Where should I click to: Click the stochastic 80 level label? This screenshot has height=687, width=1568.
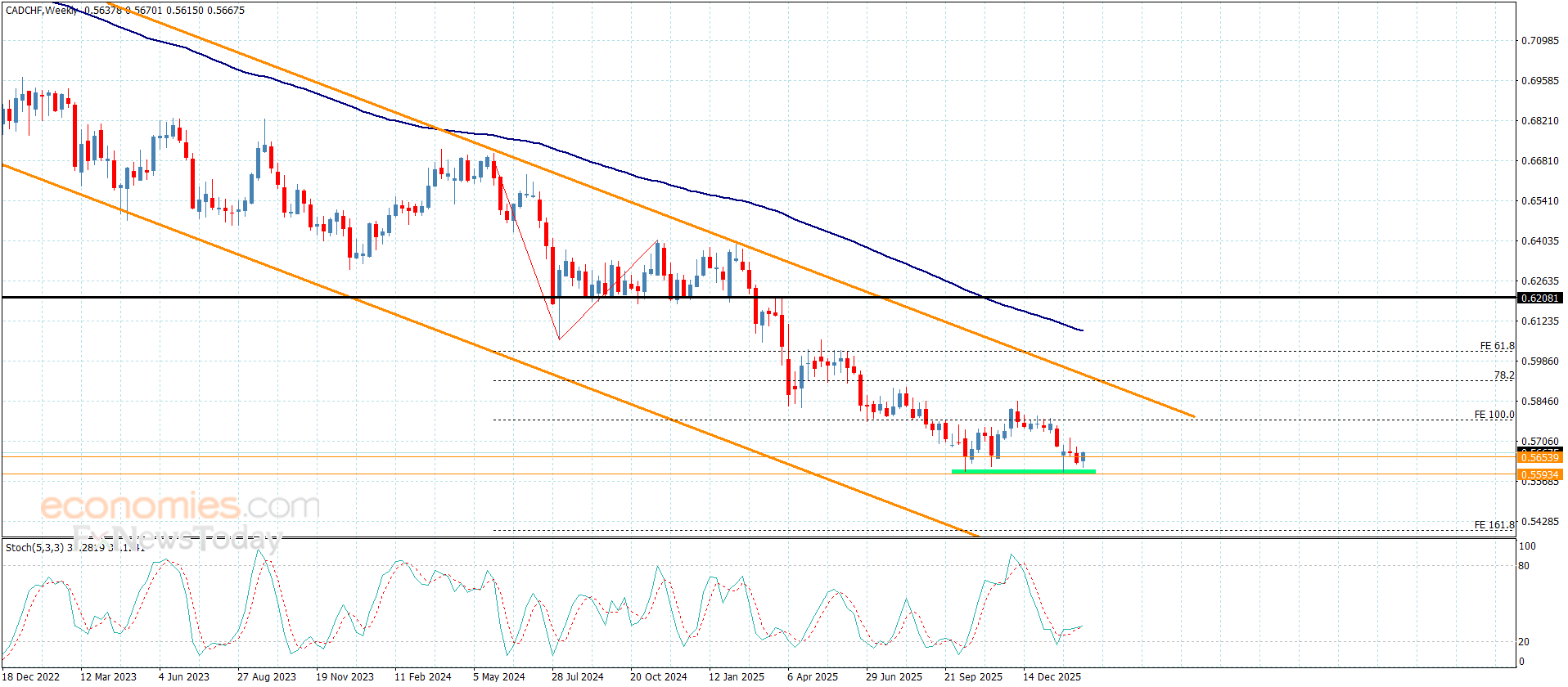(x=1523, y=566)
